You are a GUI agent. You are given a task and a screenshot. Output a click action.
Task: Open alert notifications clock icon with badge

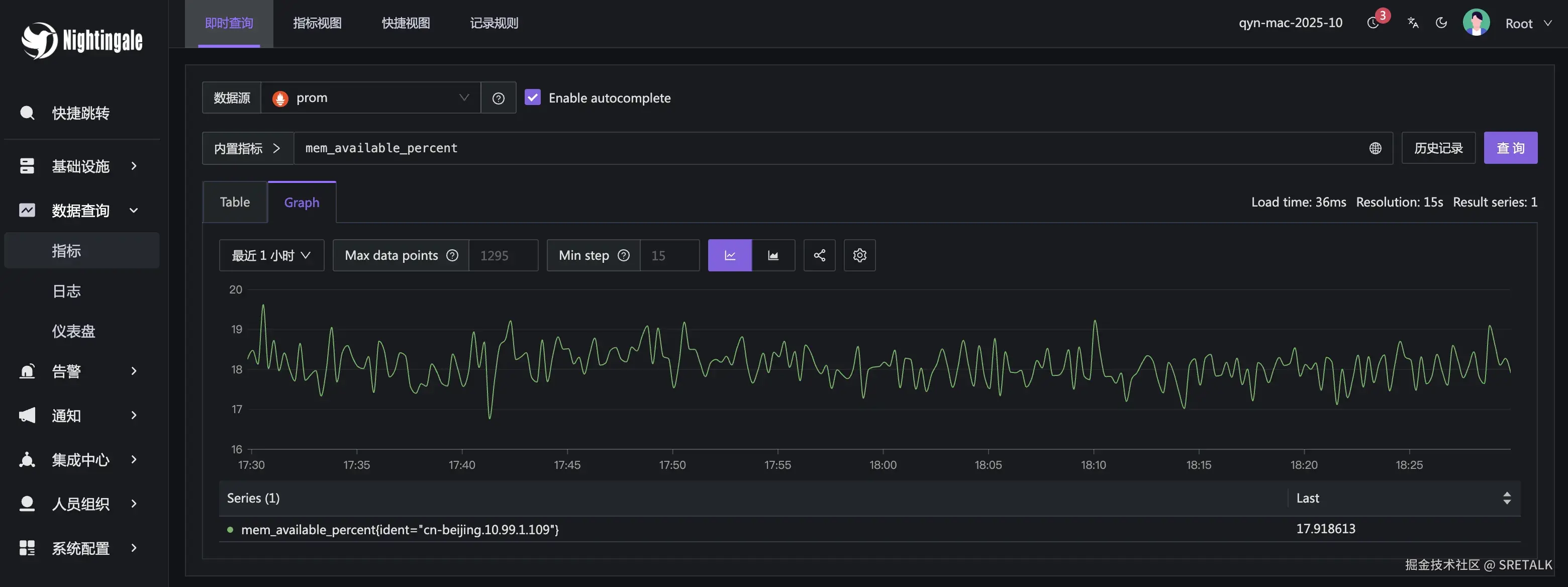click(1373, 23)
